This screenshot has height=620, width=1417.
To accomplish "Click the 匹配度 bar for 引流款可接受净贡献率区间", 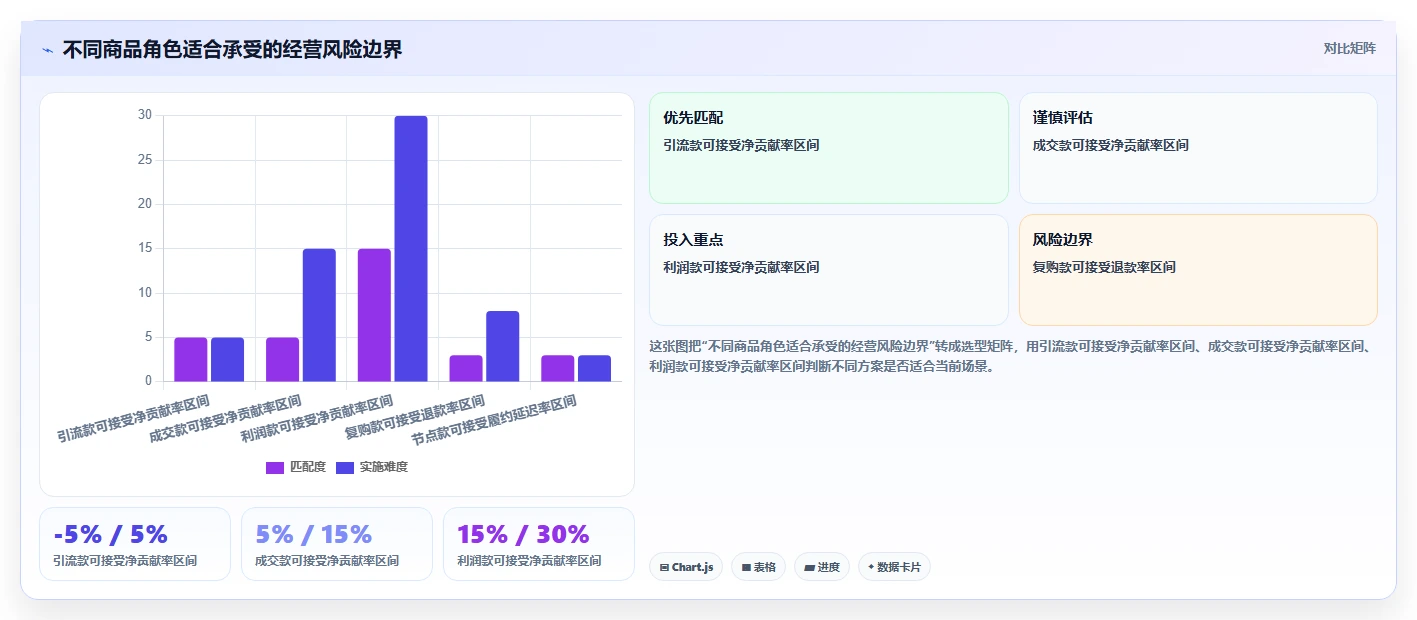I will click(190, 359).
